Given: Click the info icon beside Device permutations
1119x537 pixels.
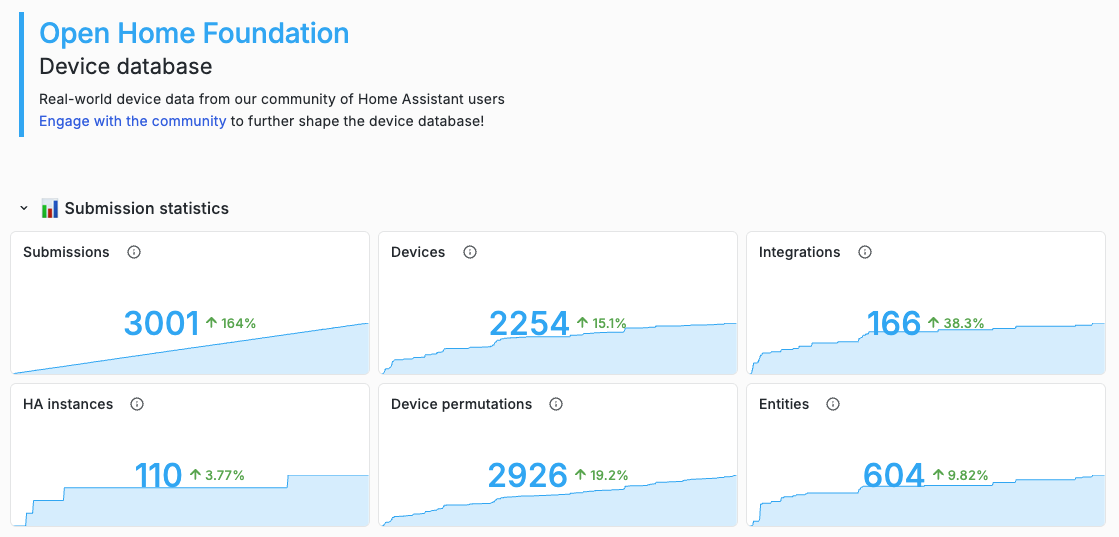Looking at the screenshot, I should click(556, 404).
